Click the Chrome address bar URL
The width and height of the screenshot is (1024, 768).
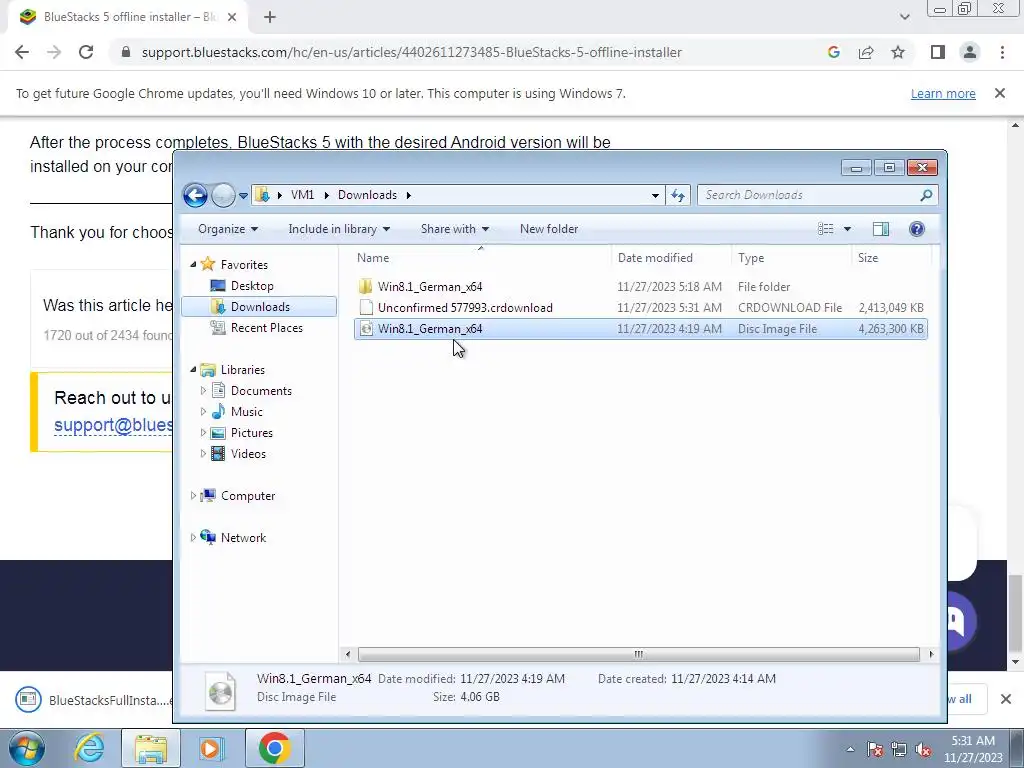tap(411, 52)
